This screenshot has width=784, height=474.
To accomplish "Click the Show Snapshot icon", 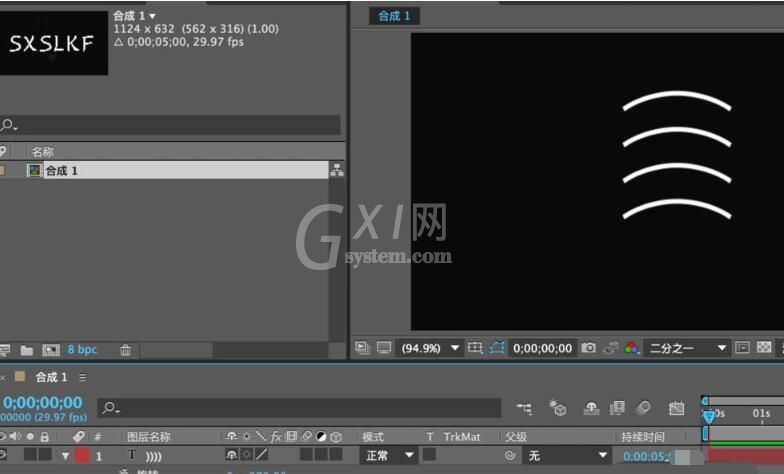I will pyautogui.click(x=610, y=348).
